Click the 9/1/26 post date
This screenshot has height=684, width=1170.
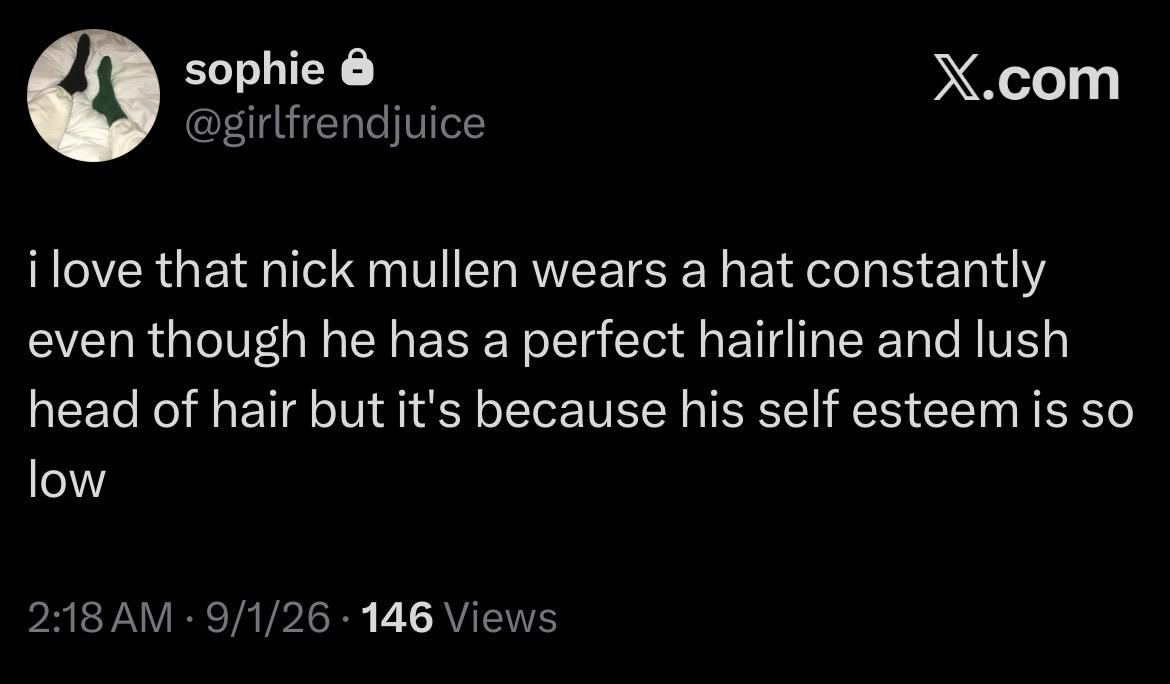coord(268,618)
